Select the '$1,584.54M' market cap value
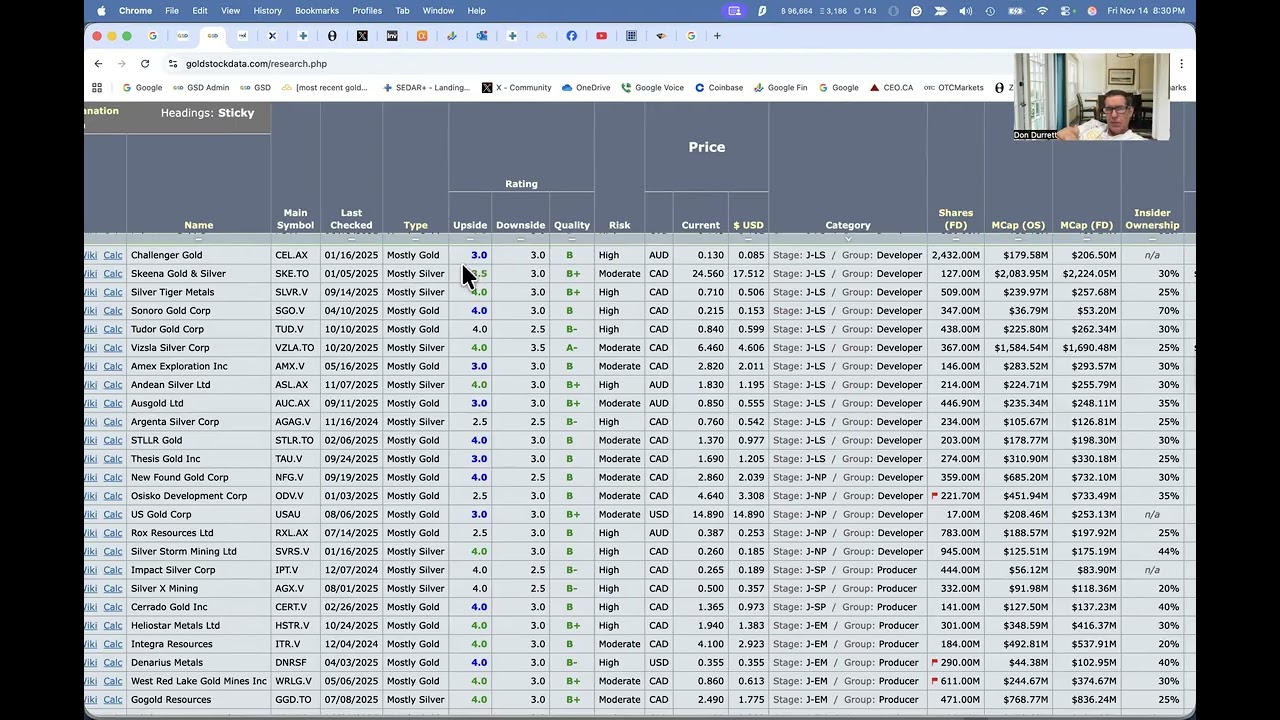 point(1021,348)
